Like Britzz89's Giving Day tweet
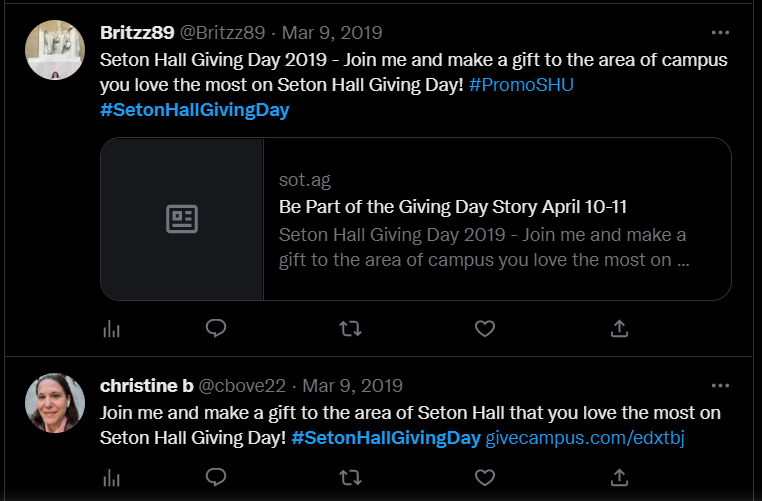Screen dimensions: 762x501 point(484,328)
